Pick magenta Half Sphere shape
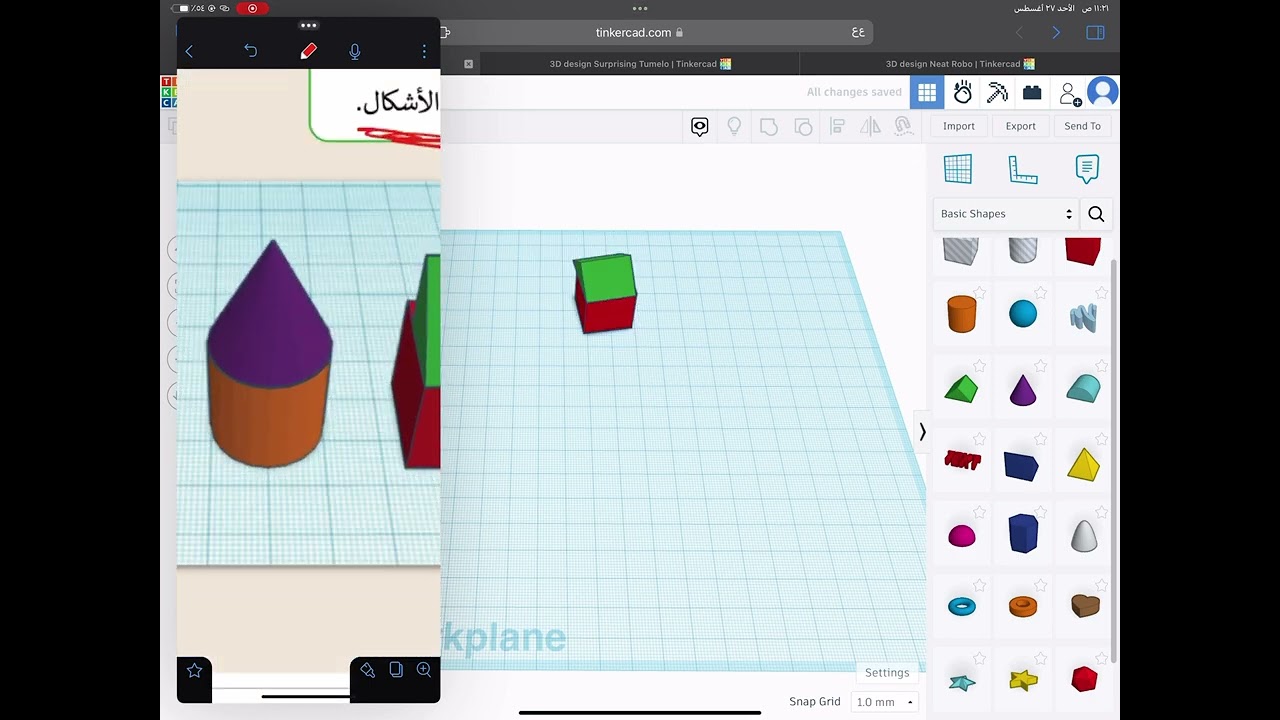 pos(961,535)
